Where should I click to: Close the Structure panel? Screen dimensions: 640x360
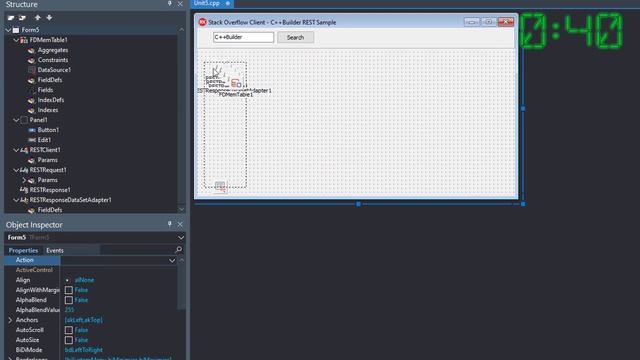180,4
